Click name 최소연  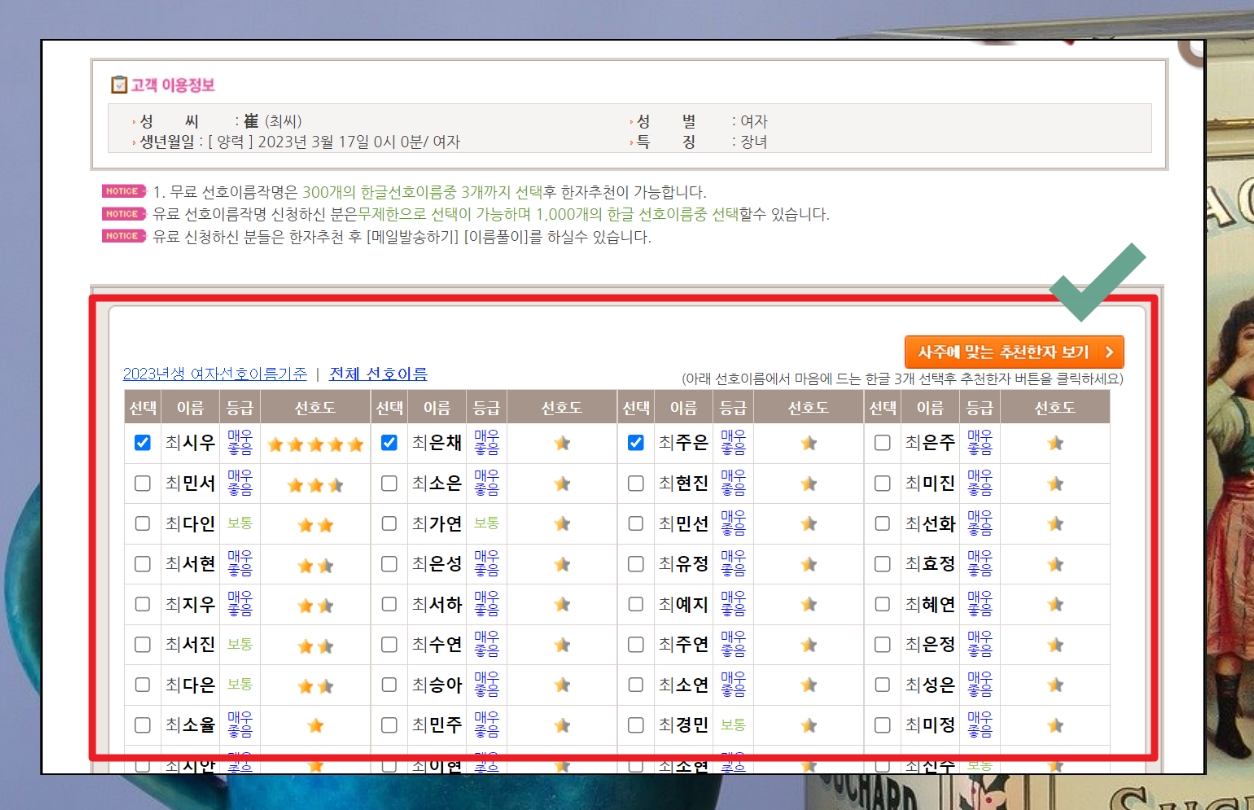click(x=683, y=685)
